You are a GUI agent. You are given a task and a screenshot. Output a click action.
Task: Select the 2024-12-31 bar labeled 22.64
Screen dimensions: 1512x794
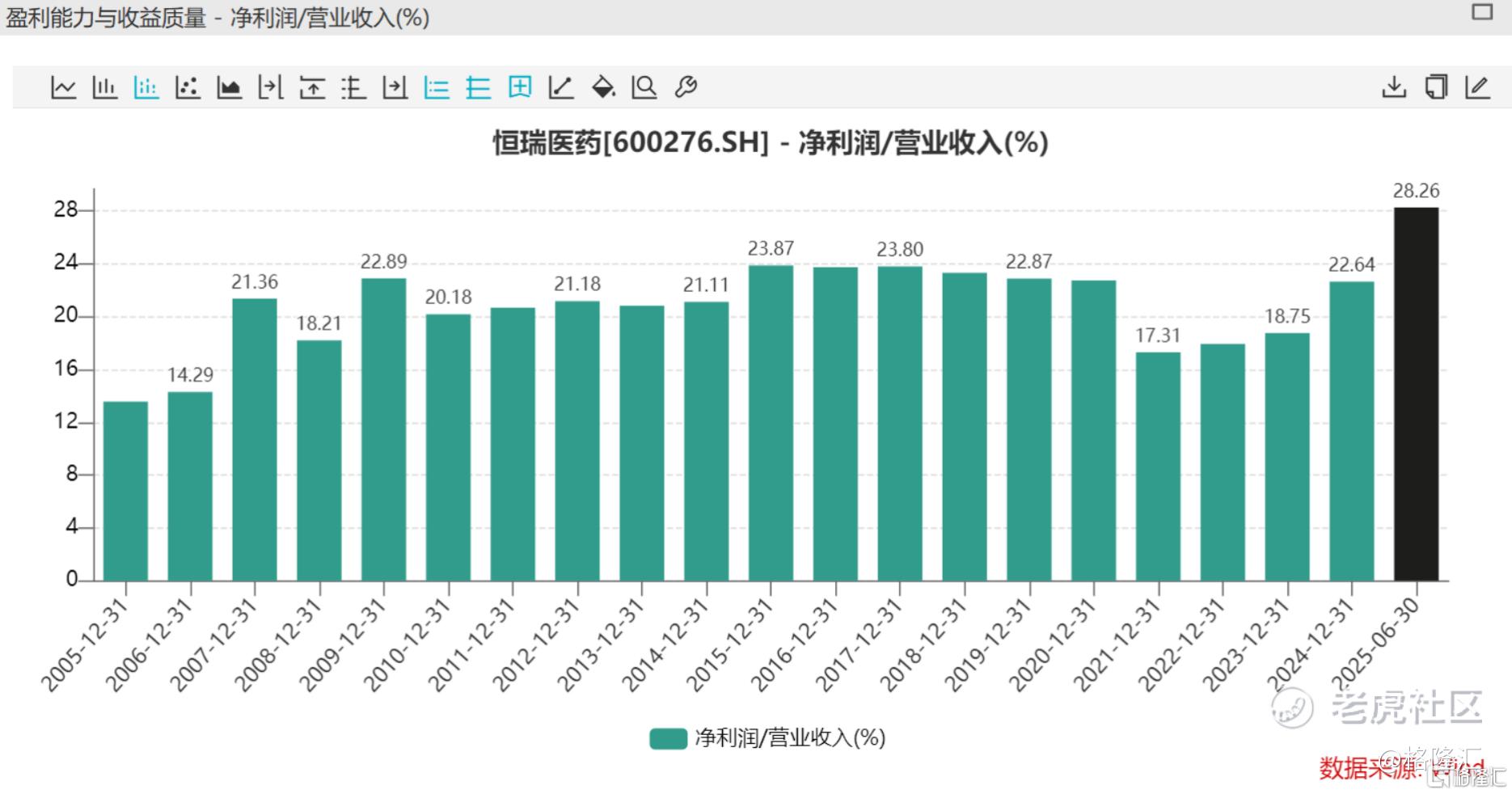coord(1351,431)
